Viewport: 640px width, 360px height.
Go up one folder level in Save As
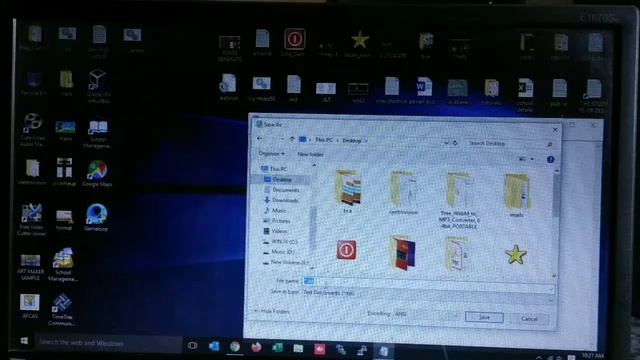291,139
